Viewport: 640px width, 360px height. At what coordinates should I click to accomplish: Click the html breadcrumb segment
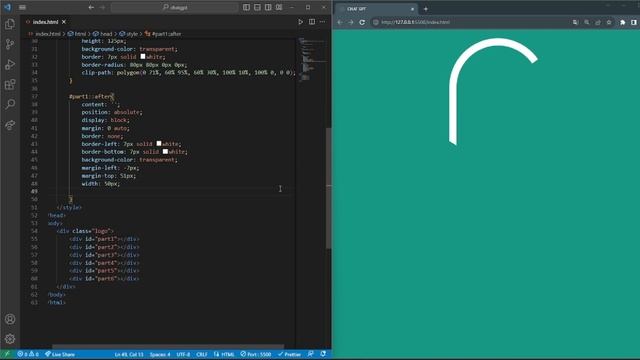coord(77,34)
